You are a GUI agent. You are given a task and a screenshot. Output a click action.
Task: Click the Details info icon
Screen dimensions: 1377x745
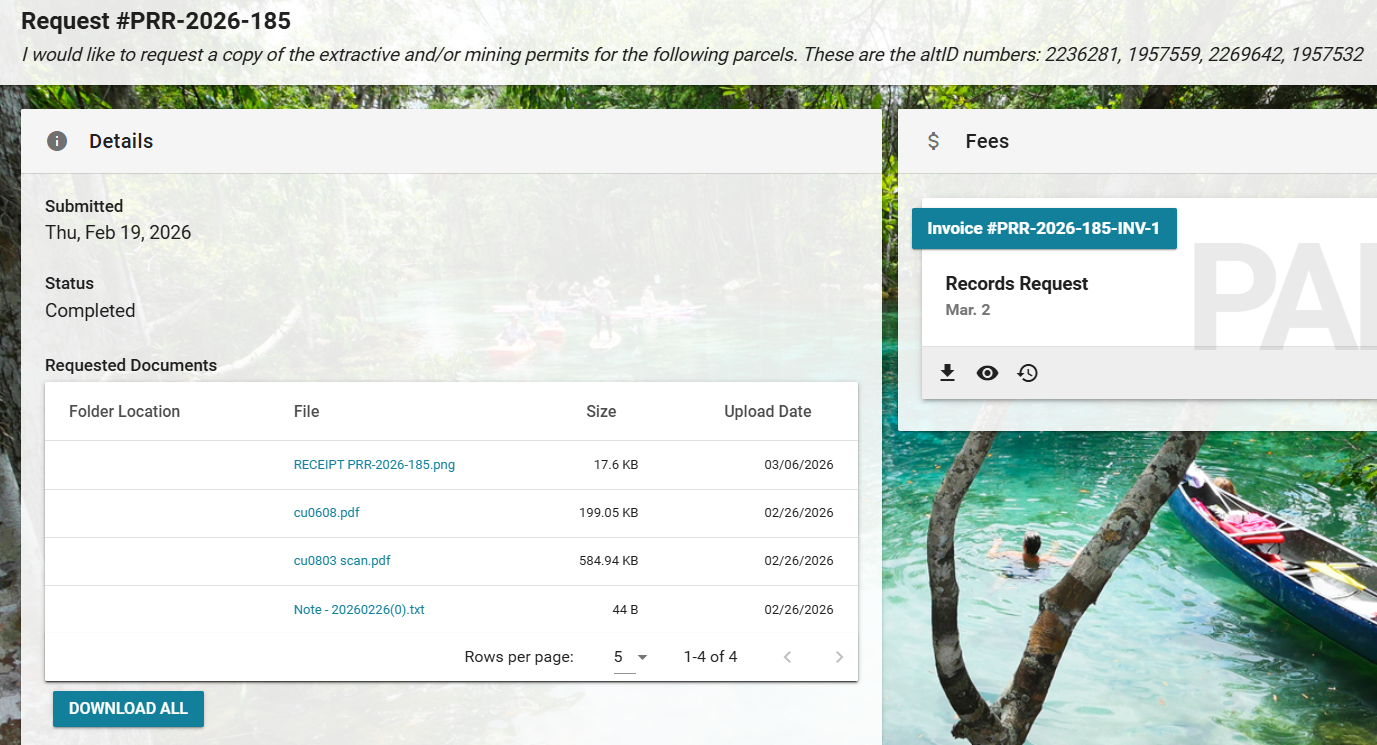[x=57, y=141]
